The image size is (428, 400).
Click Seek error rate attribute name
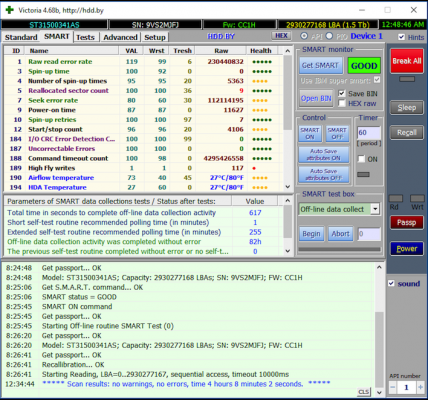pyautogui.click(x=53, y=100)
